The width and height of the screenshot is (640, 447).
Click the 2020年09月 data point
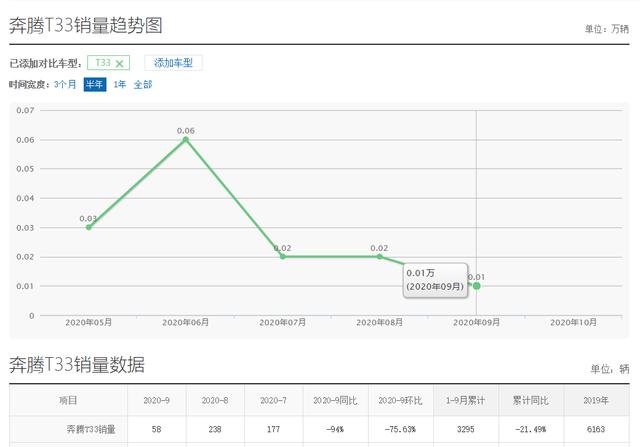pos(476,286)
